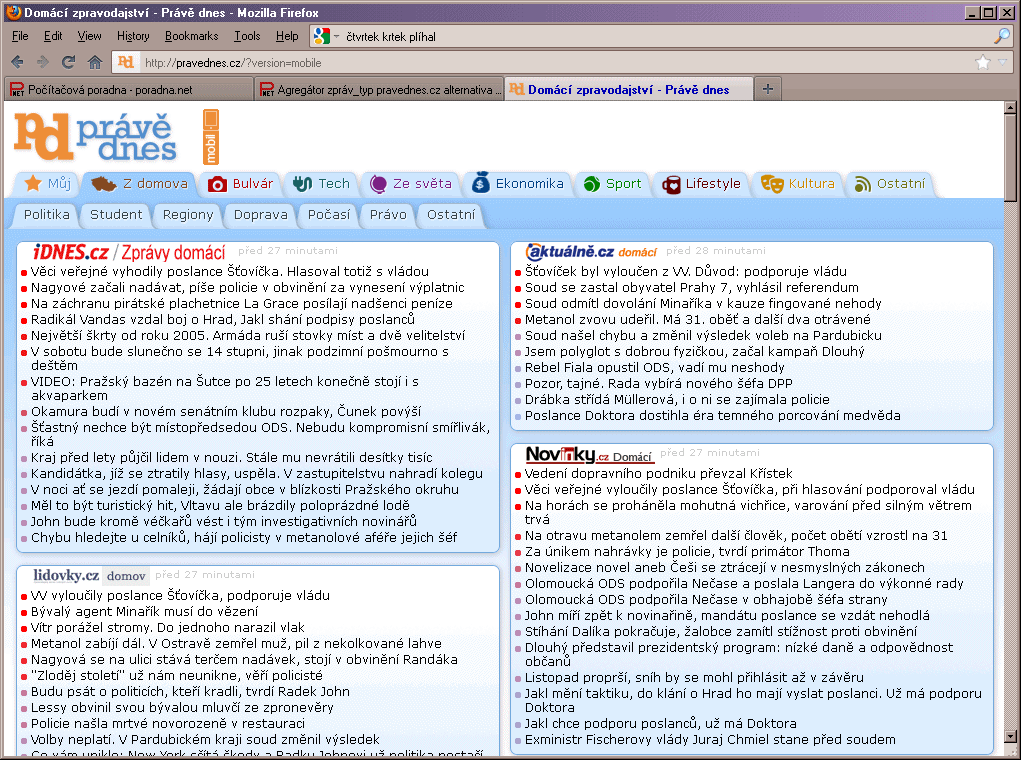Open article Vedení dopravního podniku převzal Křístek
Screen dimensions: 1021x760
(658, 473)
